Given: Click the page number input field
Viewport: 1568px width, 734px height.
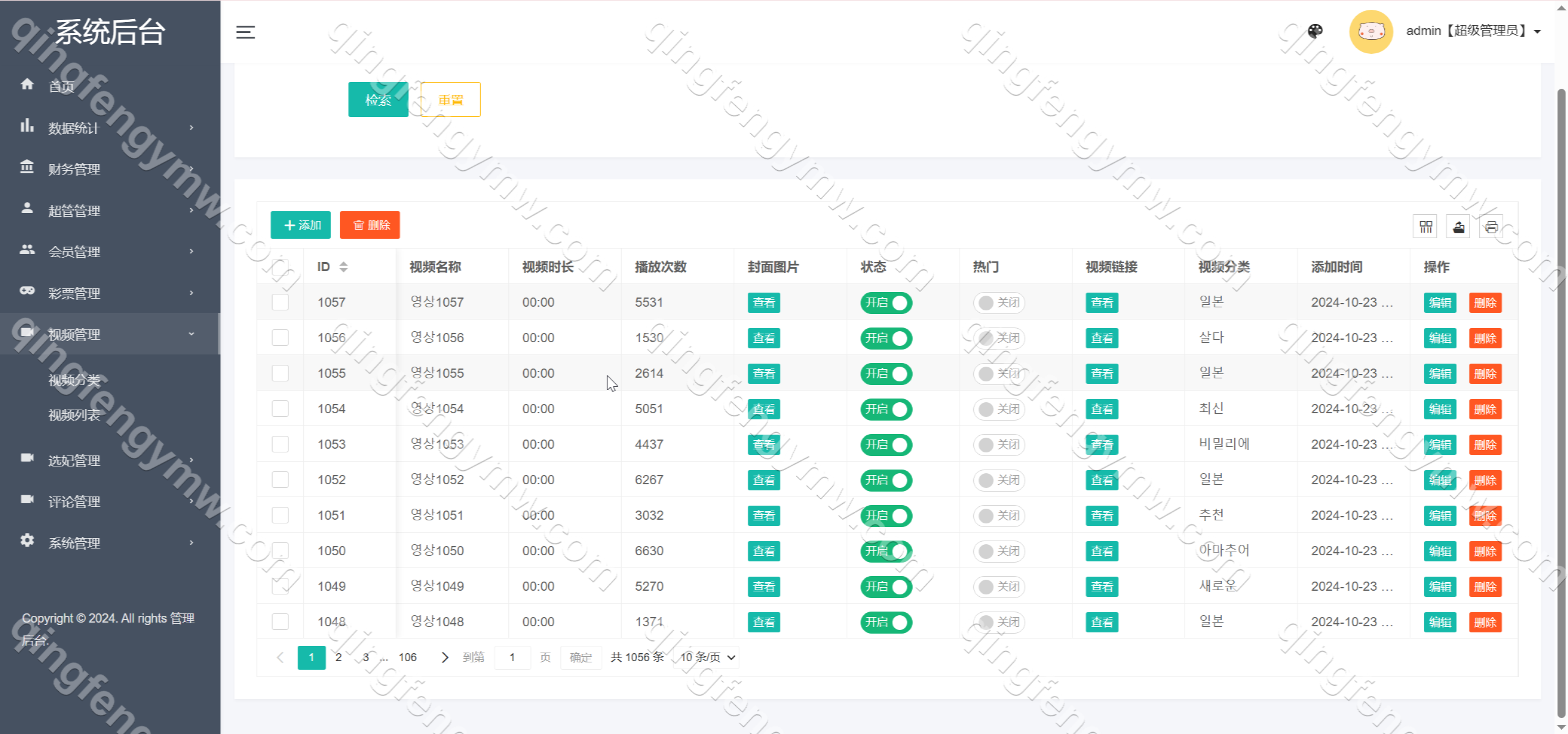Looking at the screenshot, I should [x=512, y=657].
